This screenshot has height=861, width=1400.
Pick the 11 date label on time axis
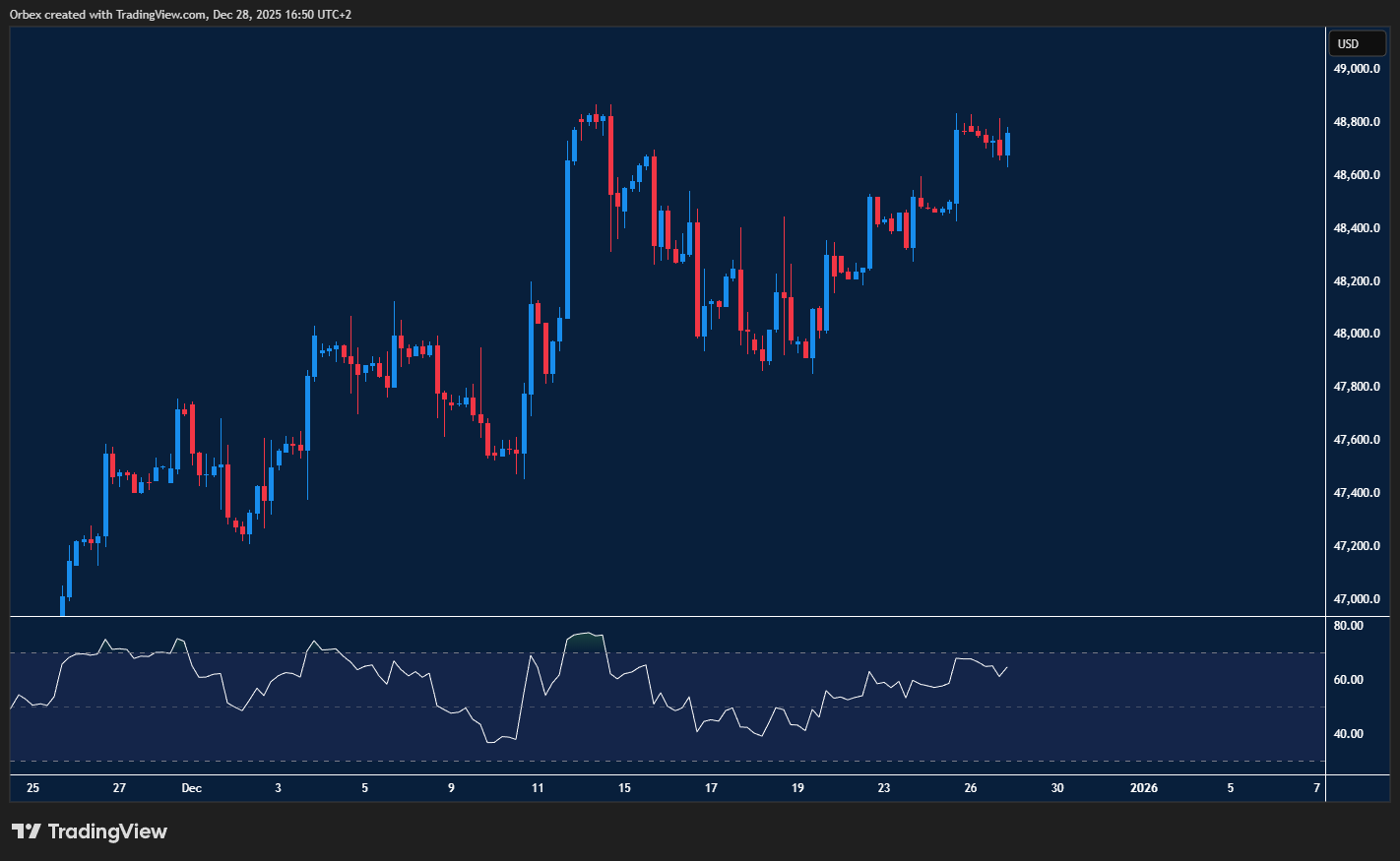pyautogui.click(x=538, y=788)
